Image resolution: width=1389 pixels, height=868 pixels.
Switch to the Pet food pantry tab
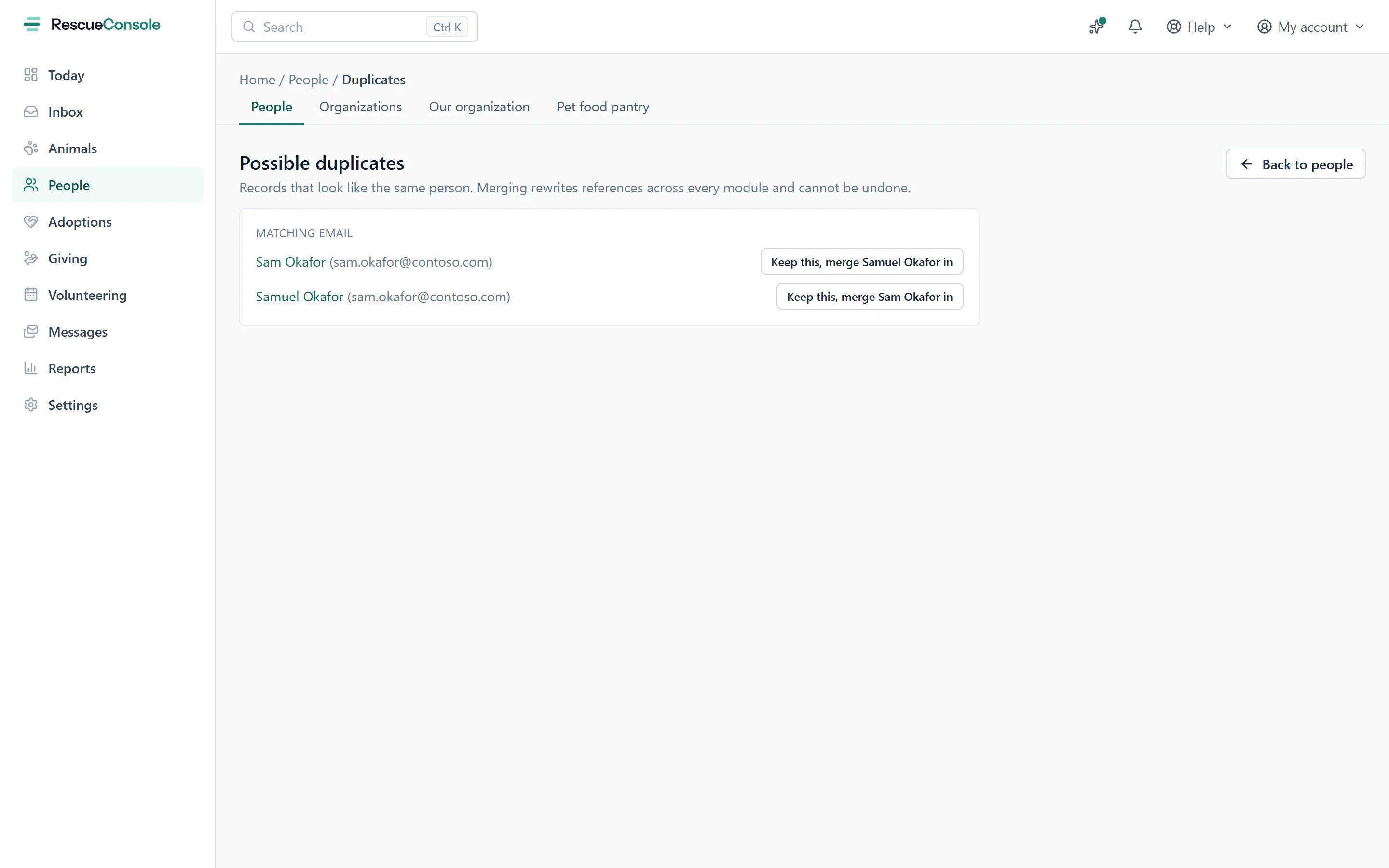603,107
